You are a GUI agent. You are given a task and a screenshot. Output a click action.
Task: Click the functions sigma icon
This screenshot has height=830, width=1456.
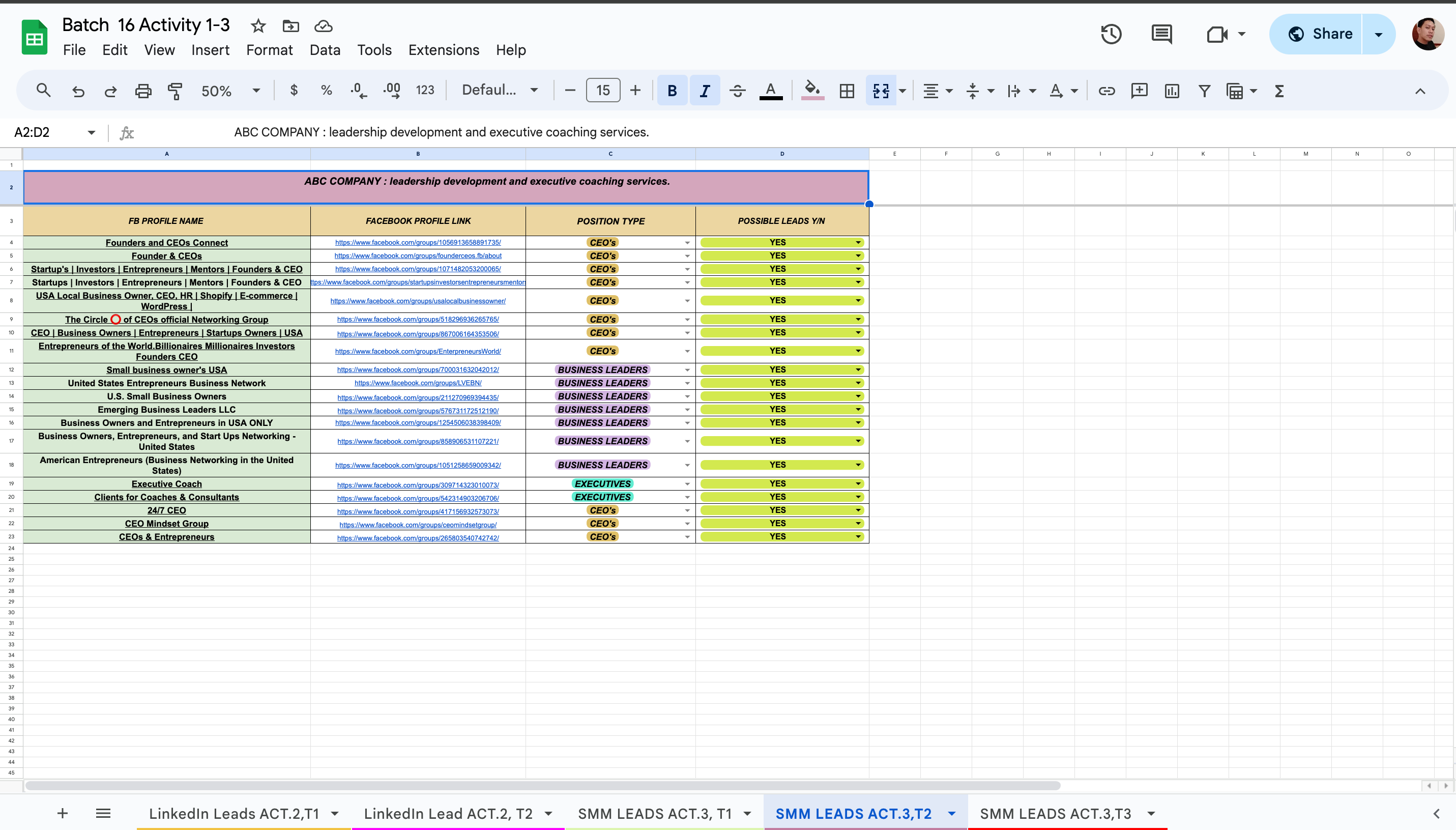tap(1279, 91)
